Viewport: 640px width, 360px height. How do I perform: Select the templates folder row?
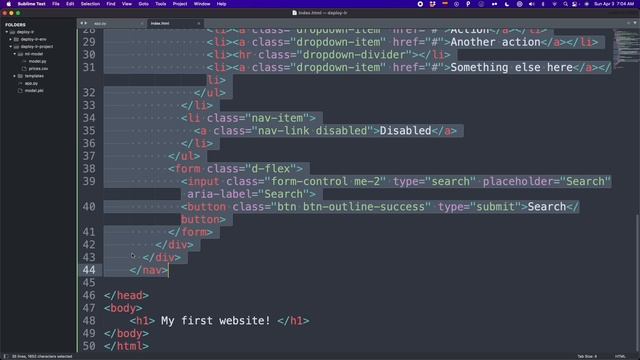click(x=34, y=76)
